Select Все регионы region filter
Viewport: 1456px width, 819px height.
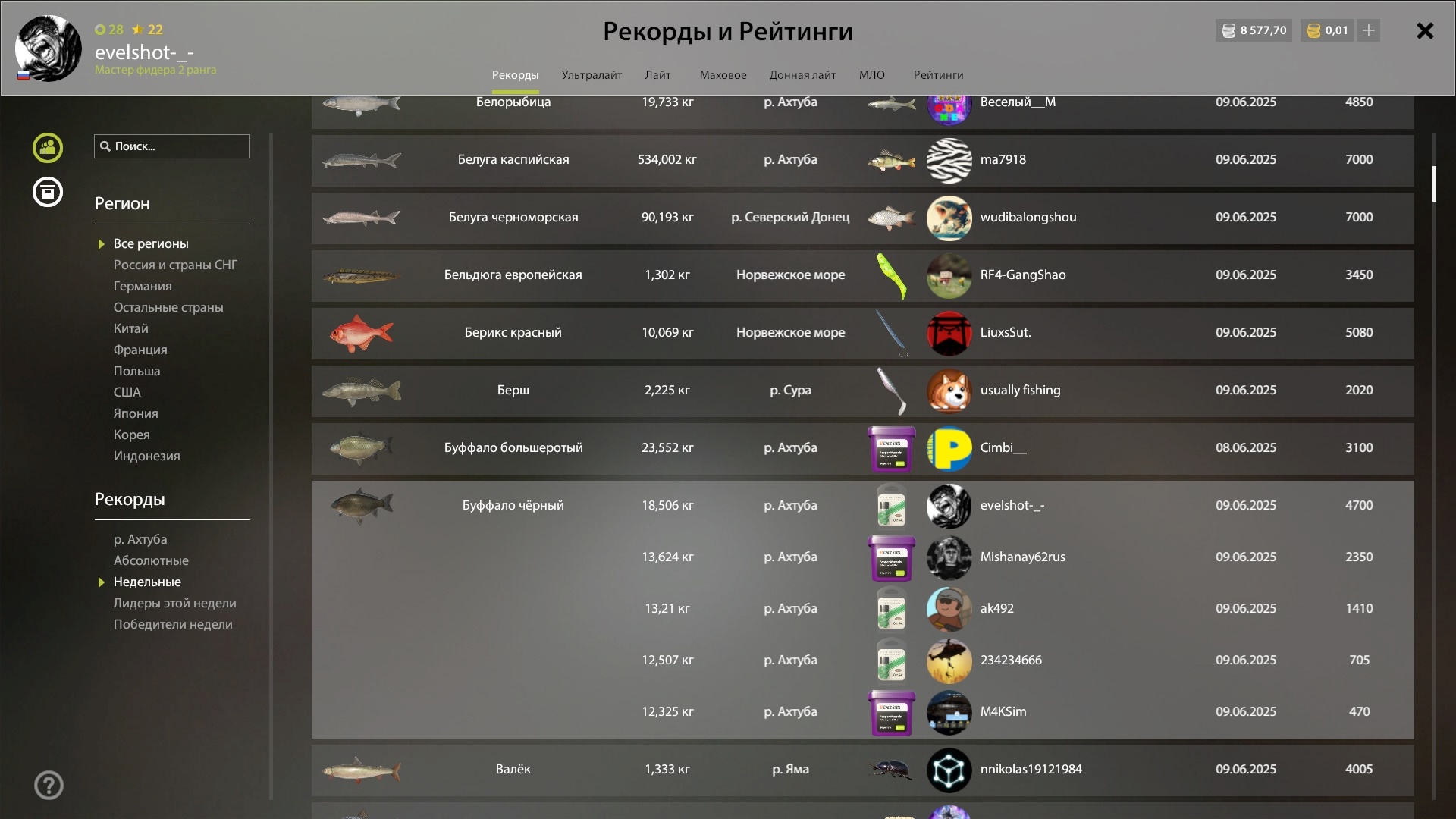pos(151,243)
